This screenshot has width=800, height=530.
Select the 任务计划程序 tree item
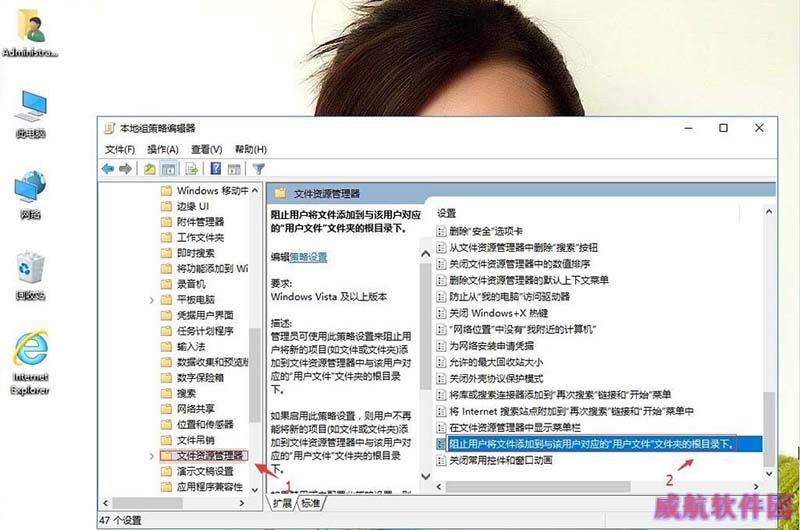205,331
